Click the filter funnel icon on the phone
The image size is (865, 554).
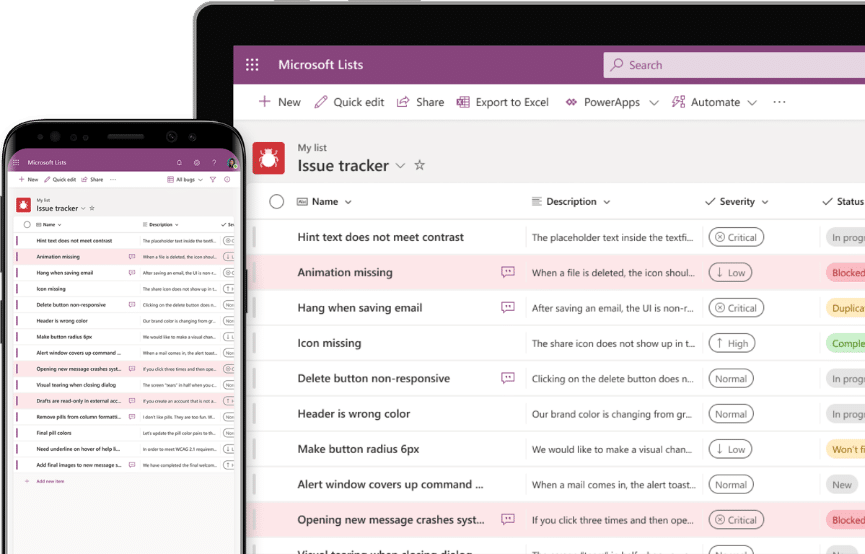[x=212, y=179]
